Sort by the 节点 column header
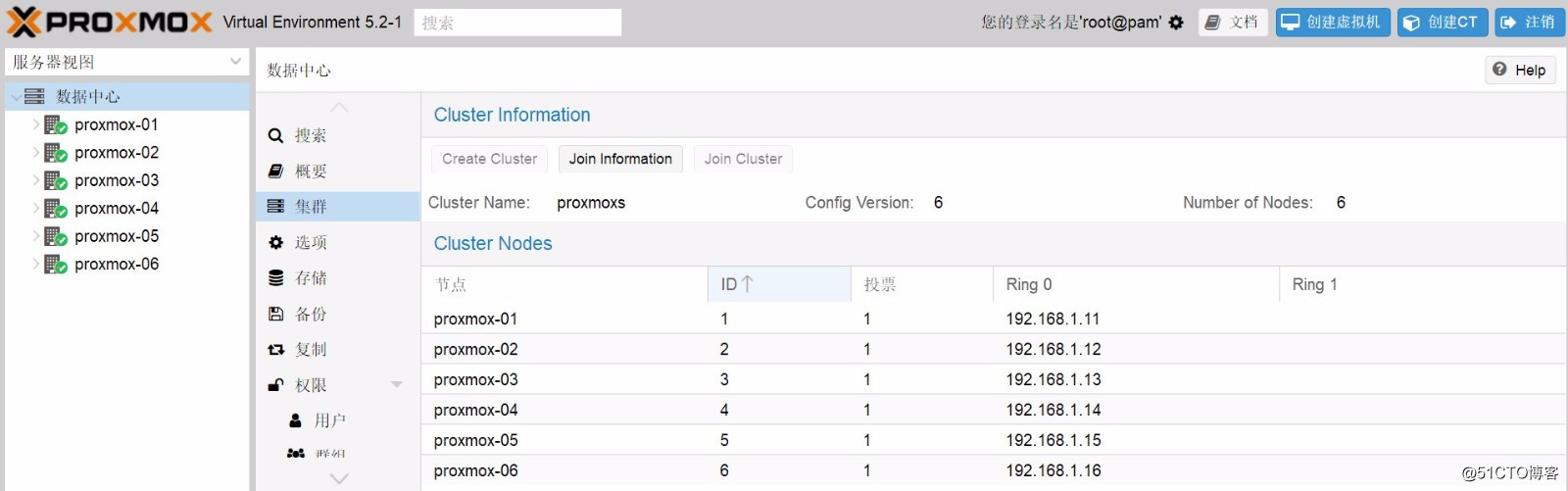The width and height of the screenshot is (1568, 491). (564, 284)
